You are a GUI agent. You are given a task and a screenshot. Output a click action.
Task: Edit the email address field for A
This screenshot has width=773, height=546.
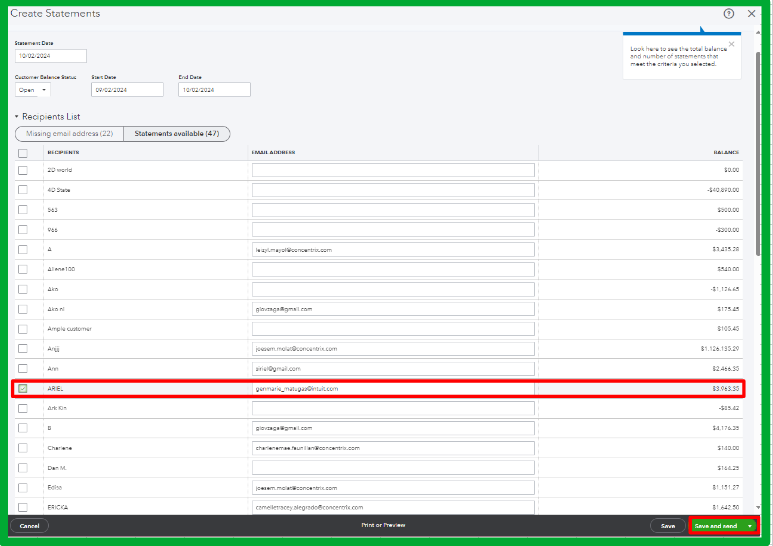[x=393, y=250]
